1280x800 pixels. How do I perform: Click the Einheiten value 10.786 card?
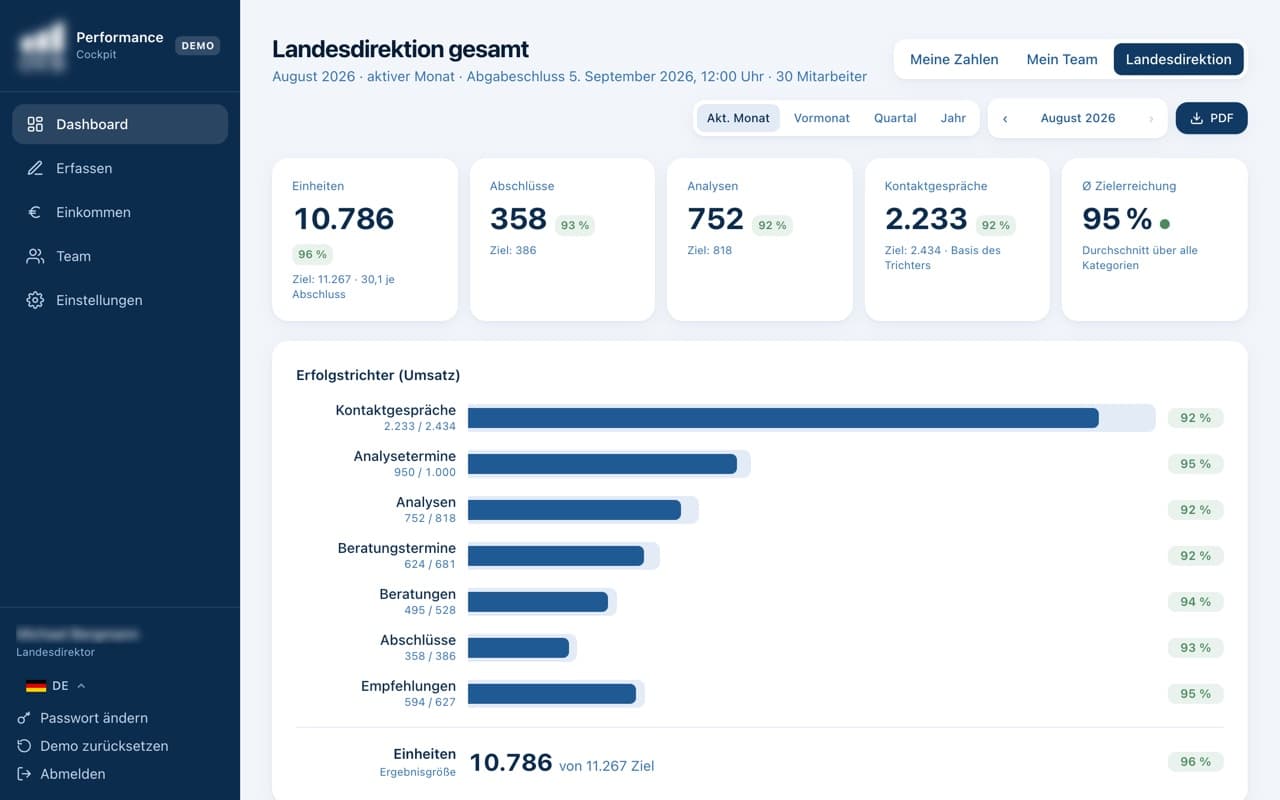coord(365,240)
